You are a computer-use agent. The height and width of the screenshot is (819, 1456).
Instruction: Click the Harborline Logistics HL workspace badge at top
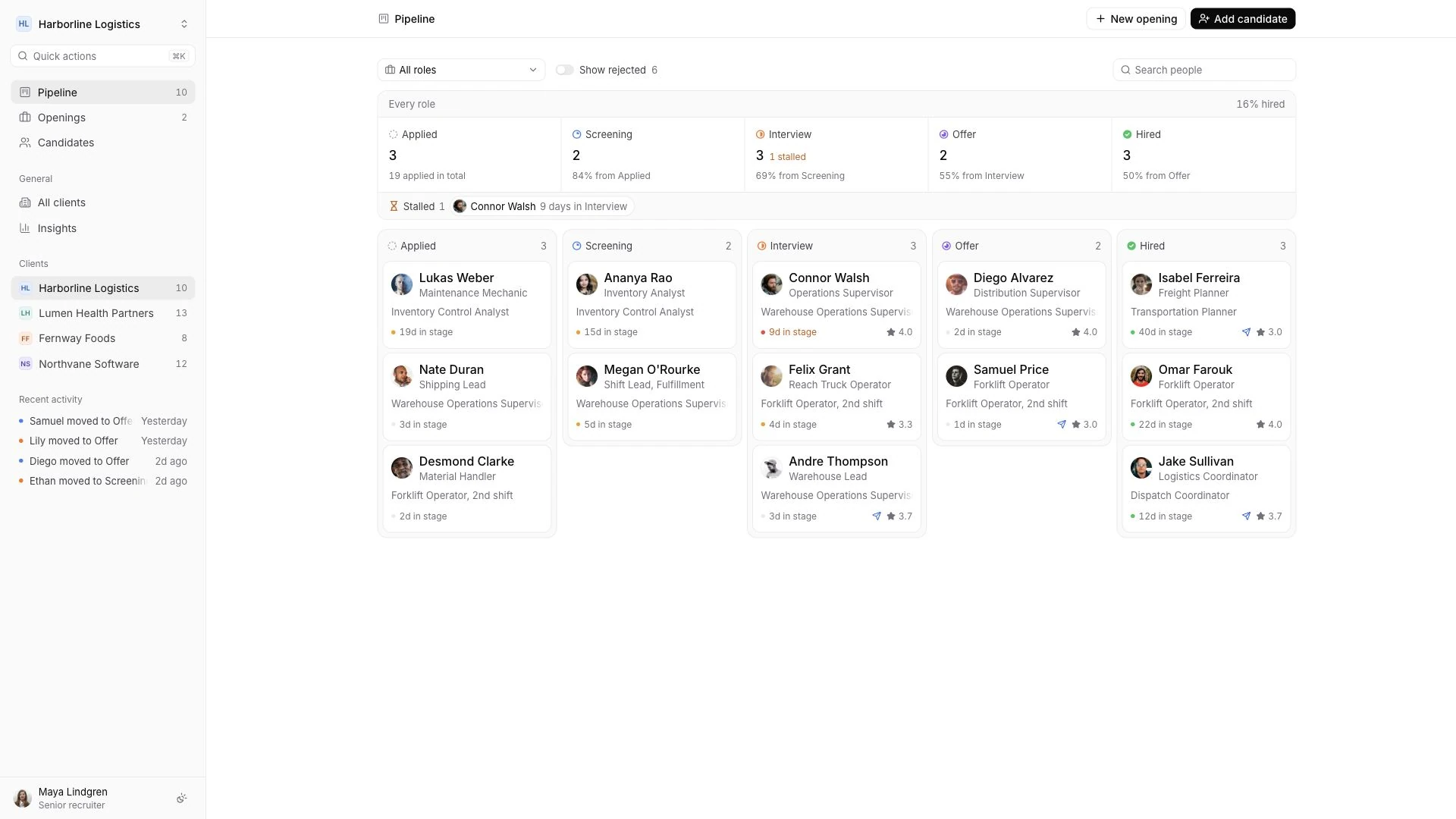24,24
